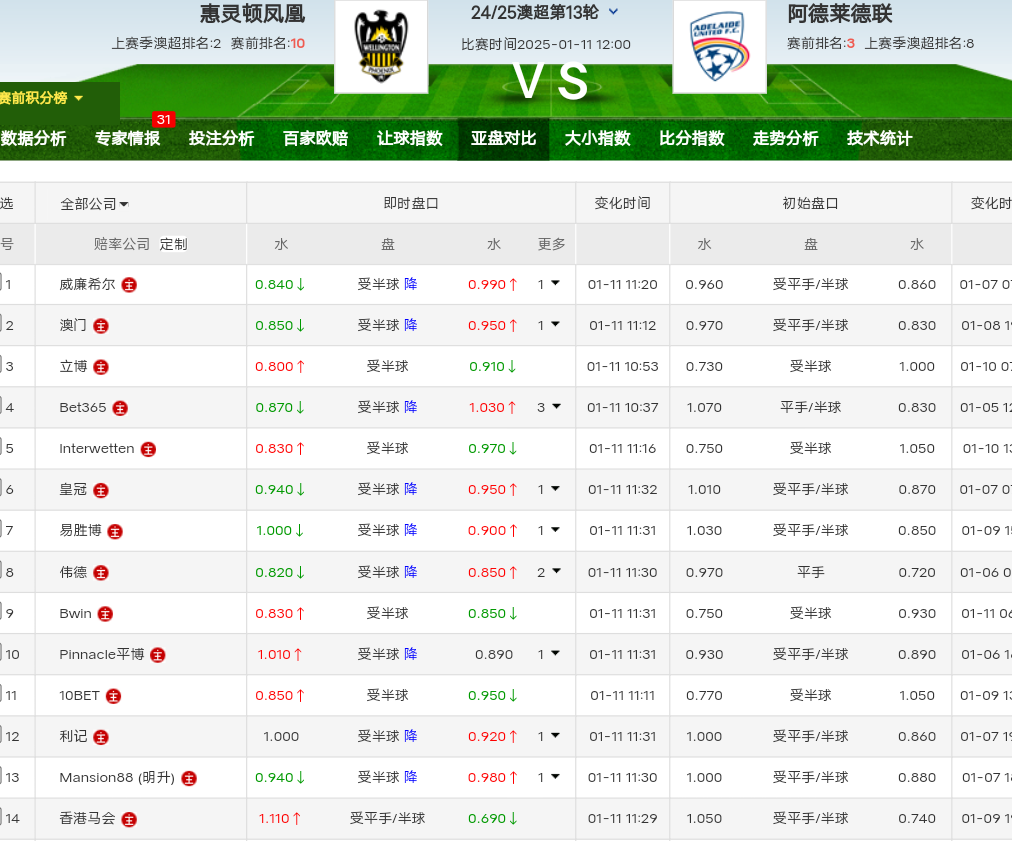Click the 比赛时间2025-01-11 12:00 text
The width and height of the screenshot is (1012, 841).
pyautogui.click(x=546, y=45)
